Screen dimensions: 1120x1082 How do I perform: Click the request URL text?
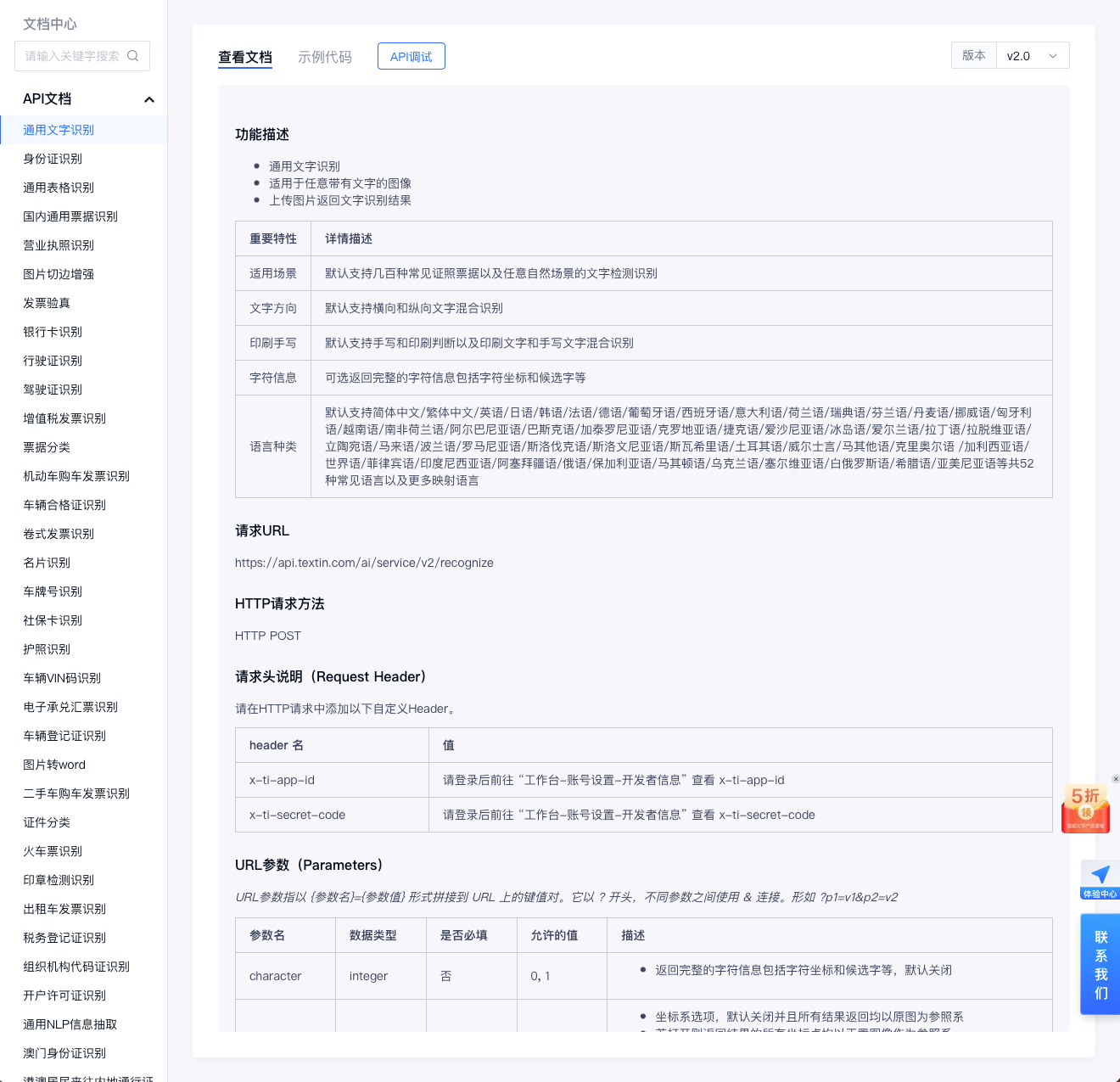[364, 563]
